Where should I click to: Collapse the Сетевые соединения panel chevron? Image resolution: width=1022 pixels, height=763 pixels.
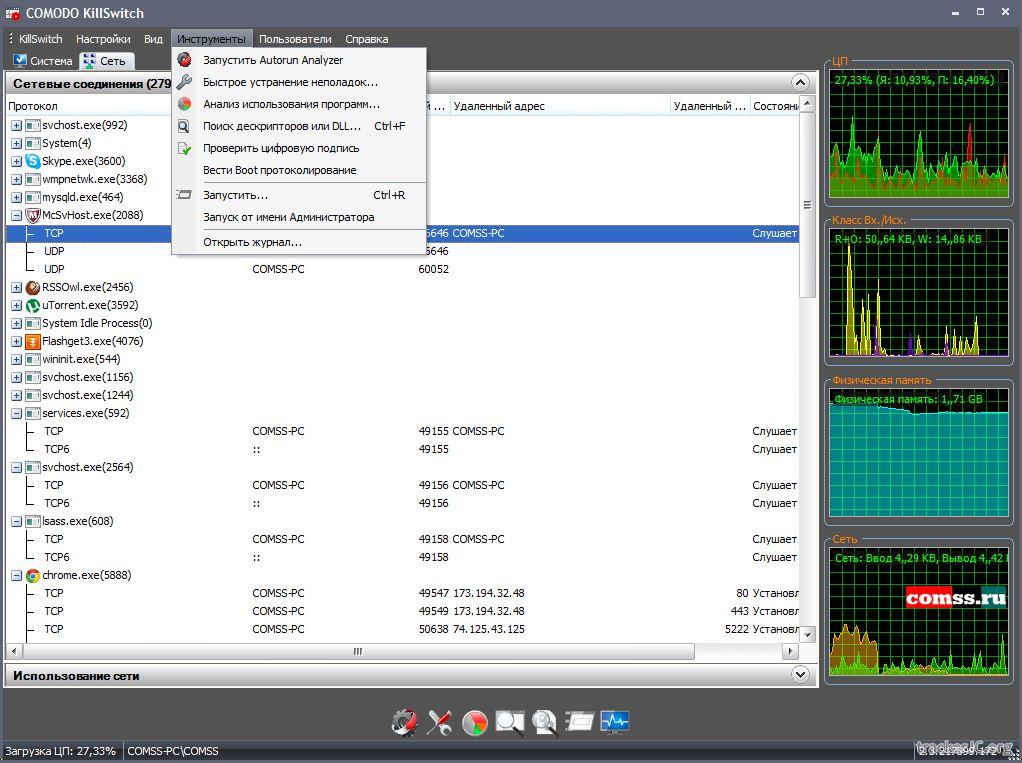click(x=799, y=84)
